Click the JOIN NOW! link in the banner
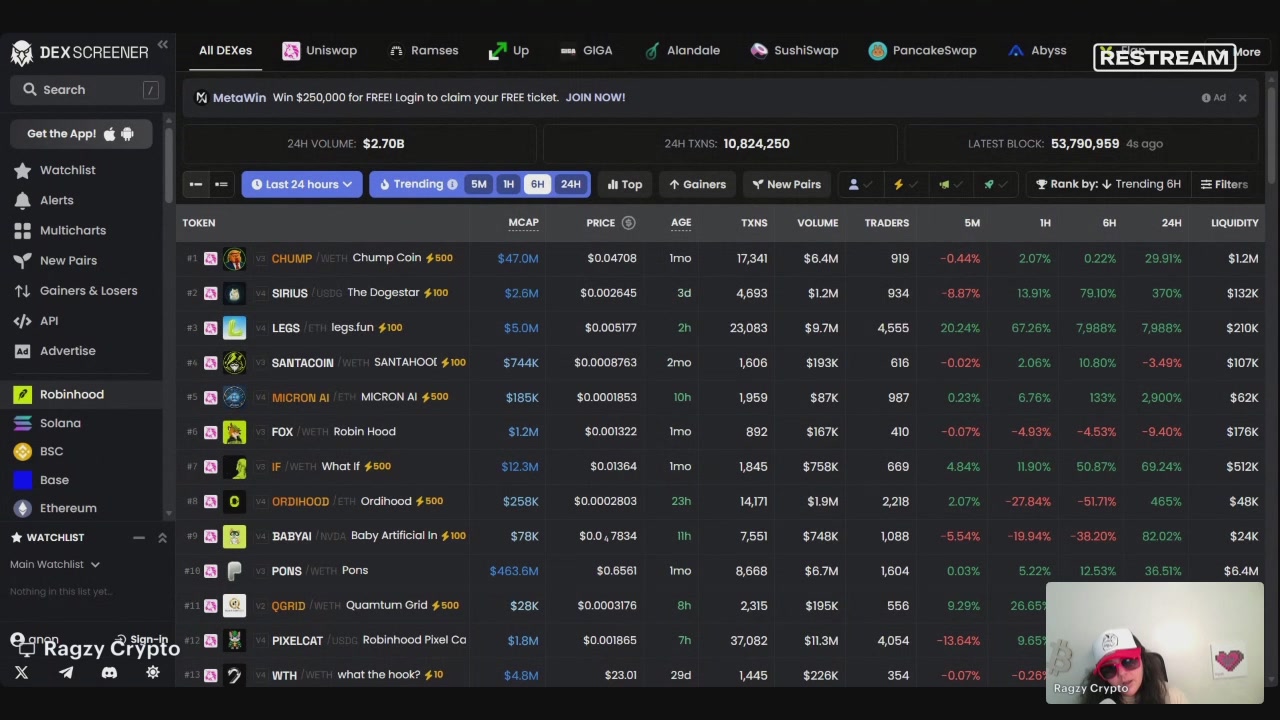The image size is (1280, 720). coord(595,98)
